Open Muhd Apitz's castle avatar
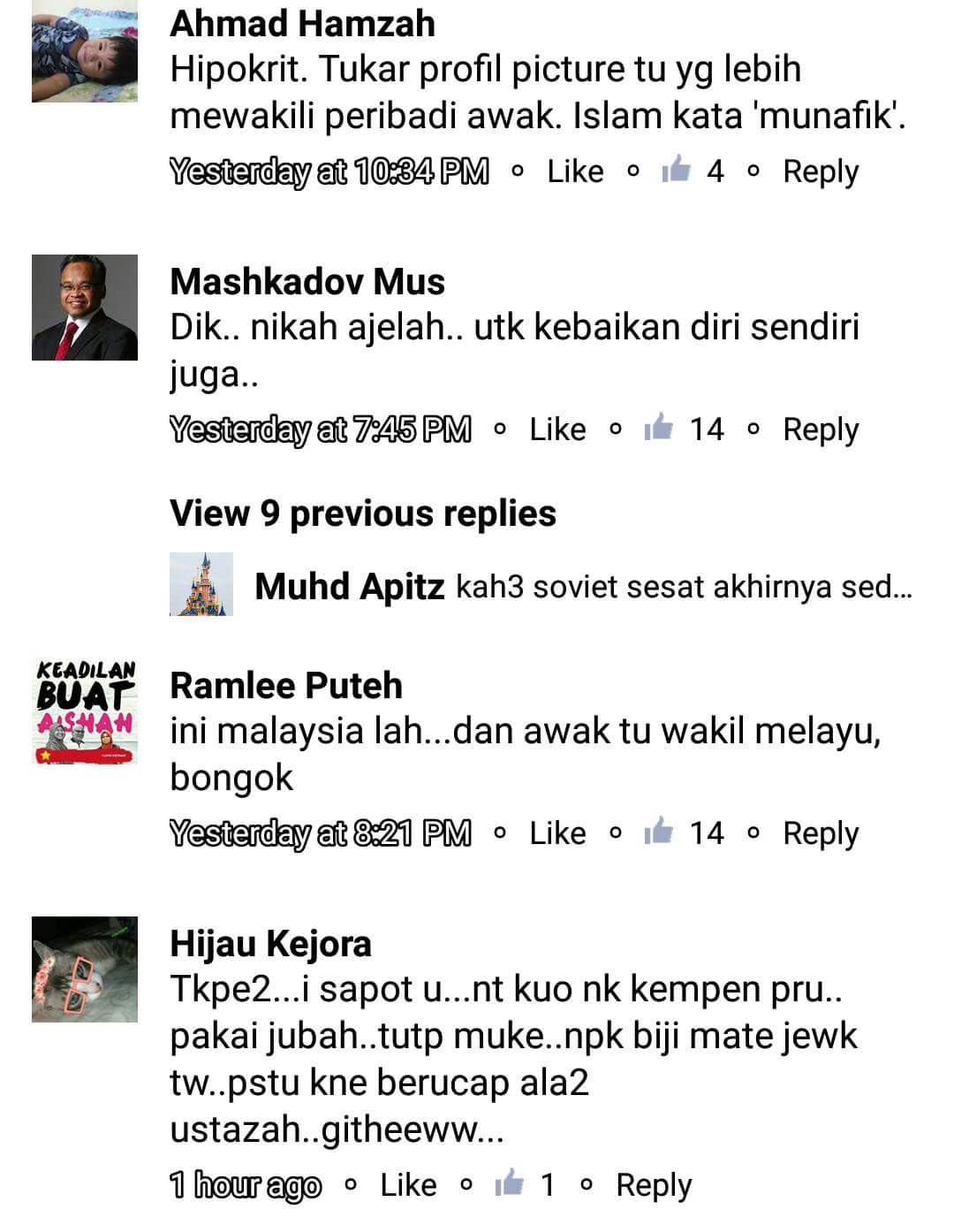The image size is (954, 1232). point(201,584)
